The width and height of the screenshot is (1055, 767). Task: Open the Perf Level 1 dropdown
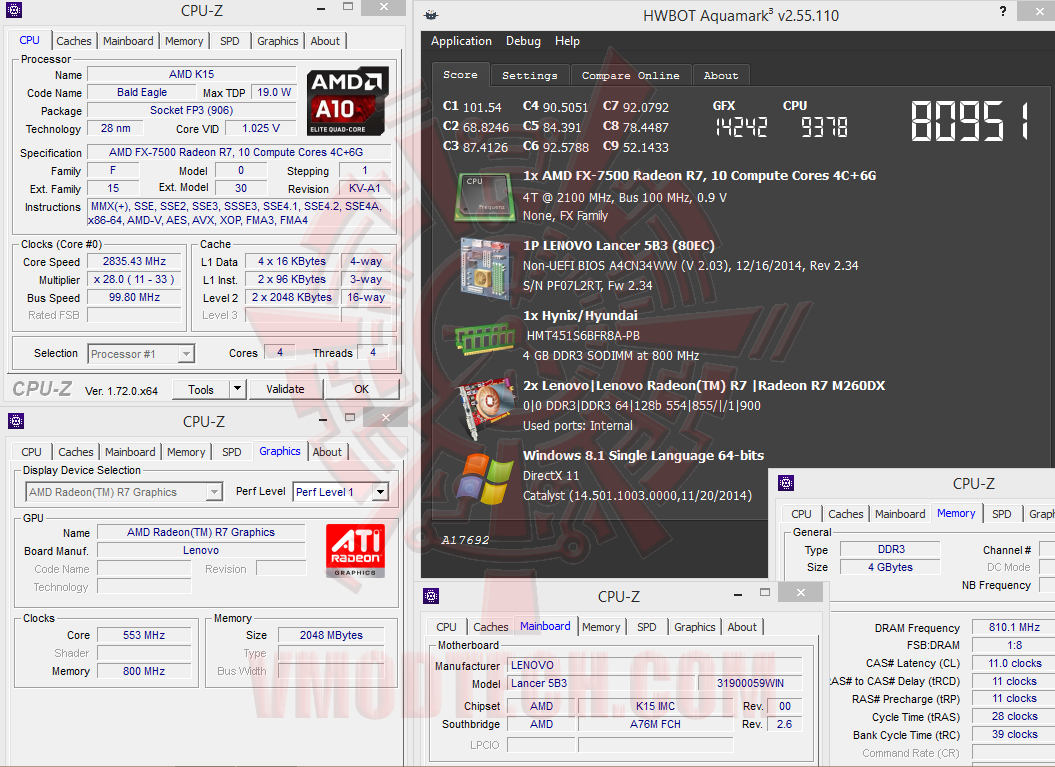point(380,492)
